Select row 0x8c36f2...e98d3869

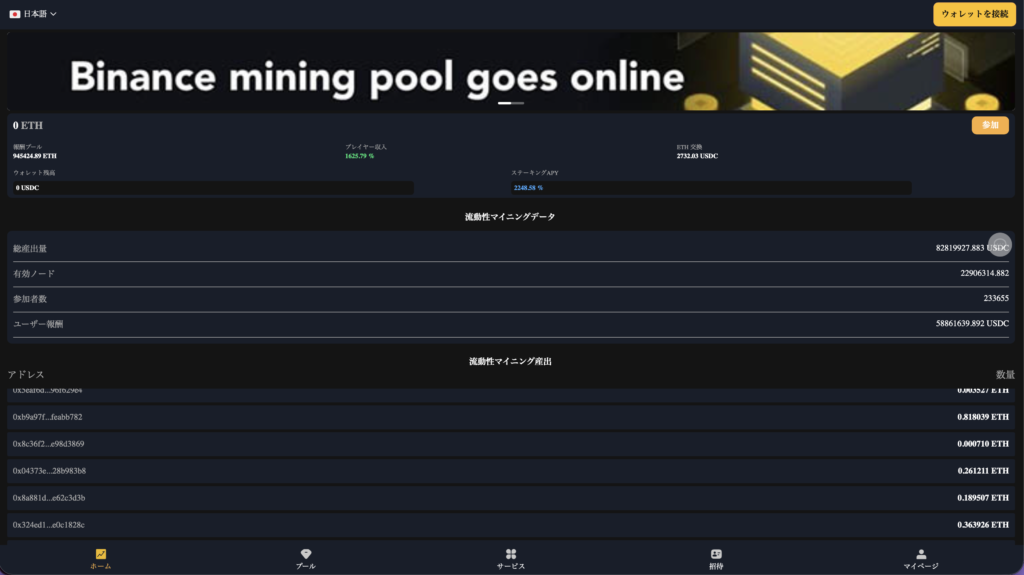pyautogui.click(x=511, y=444)
